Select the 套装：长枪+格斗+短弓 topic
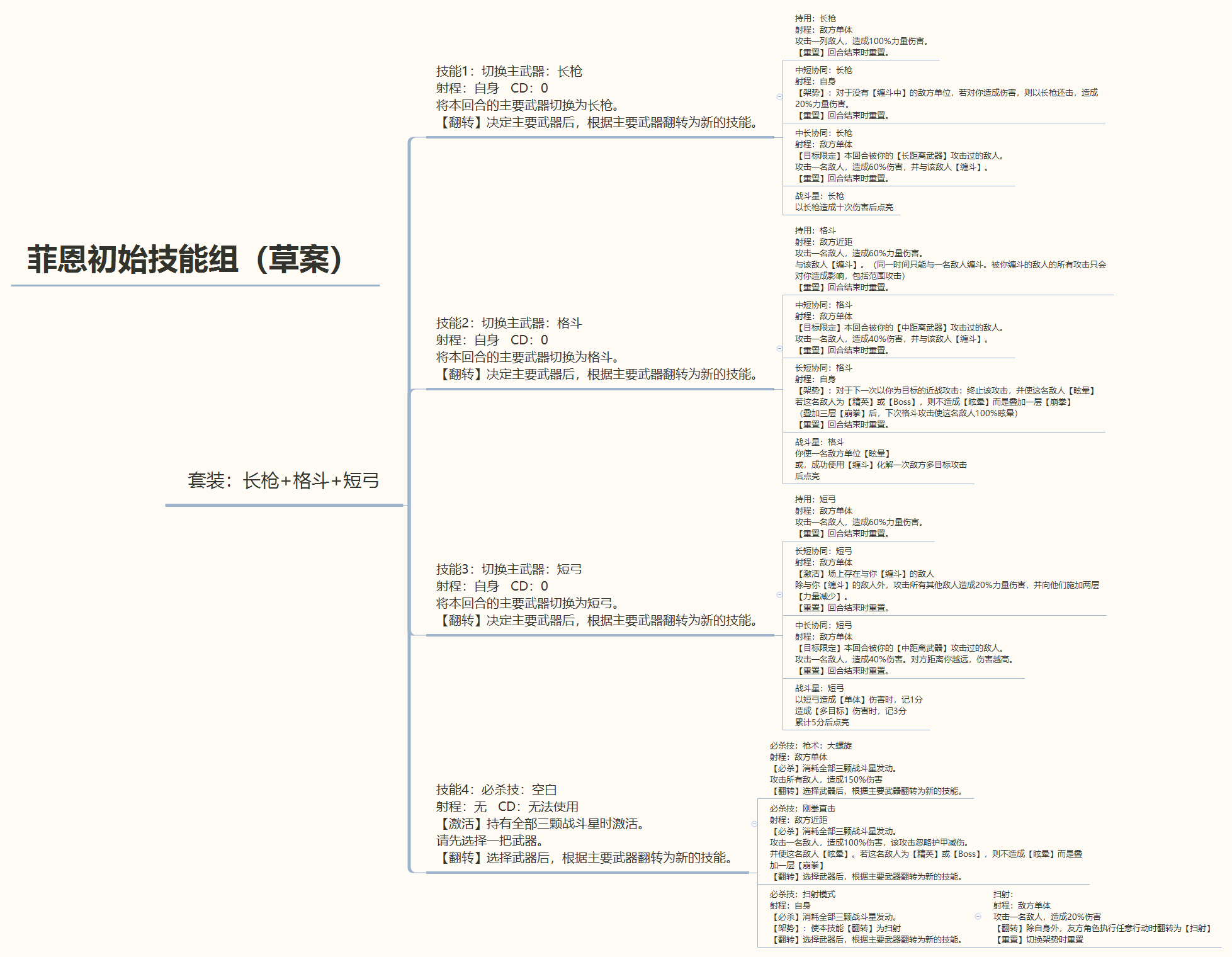The width and height of the screenshot is (1232, 957). 283,481
